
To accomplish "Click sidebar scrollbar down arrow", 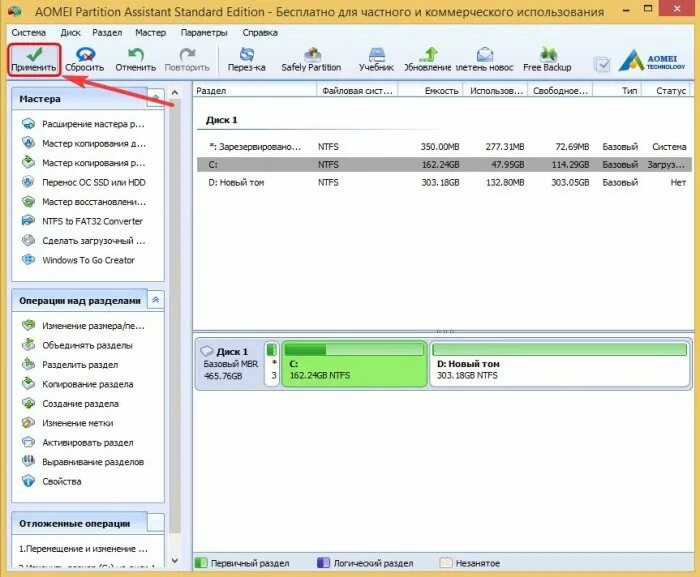I will [x=175, y=560].
